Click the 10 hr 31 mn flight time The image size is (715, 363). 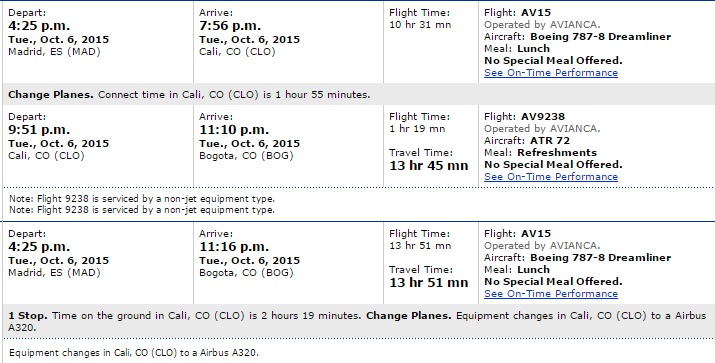tap(420, 25)
